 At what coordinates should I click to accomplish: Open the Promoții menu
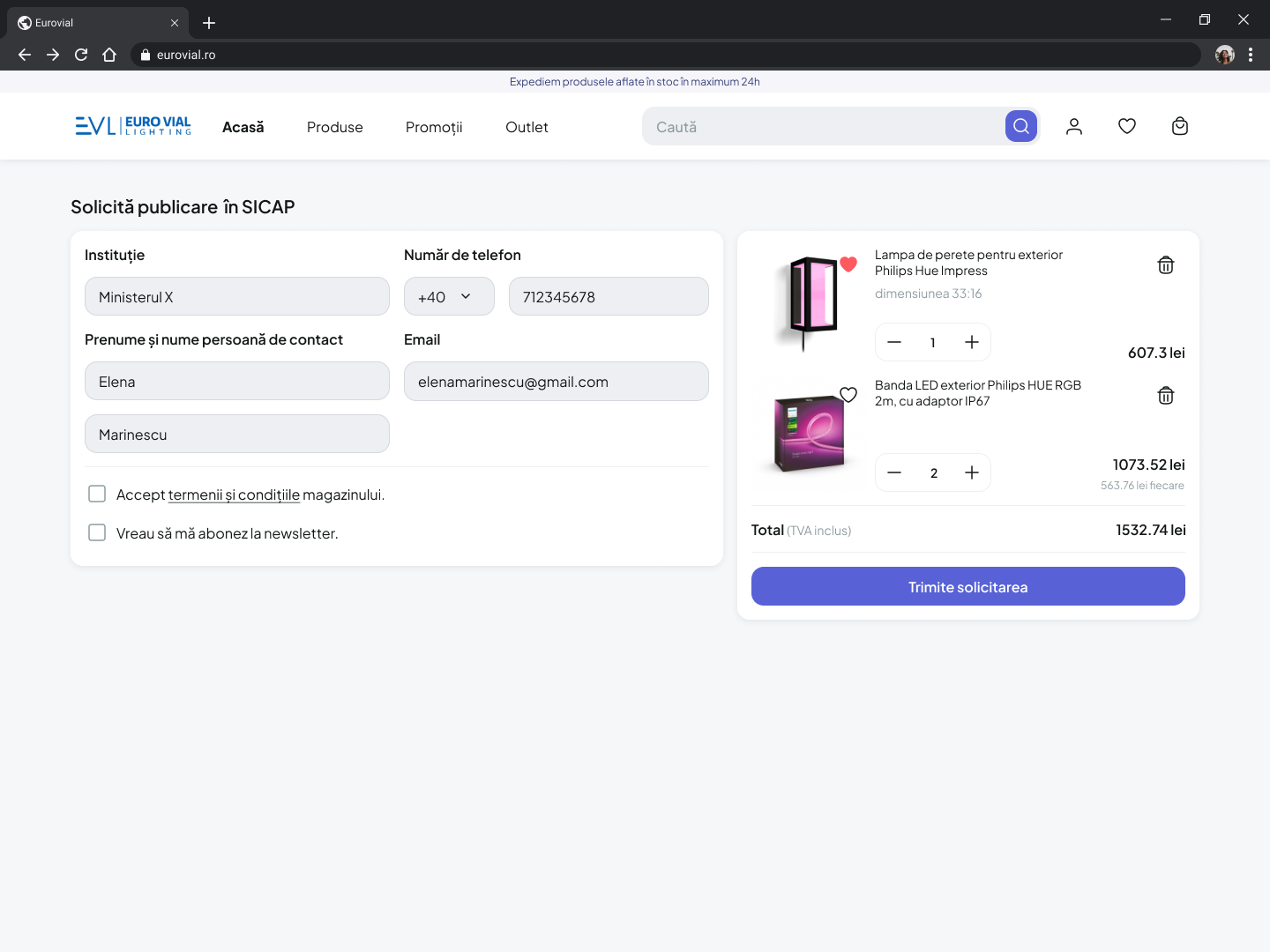(434, 127)
